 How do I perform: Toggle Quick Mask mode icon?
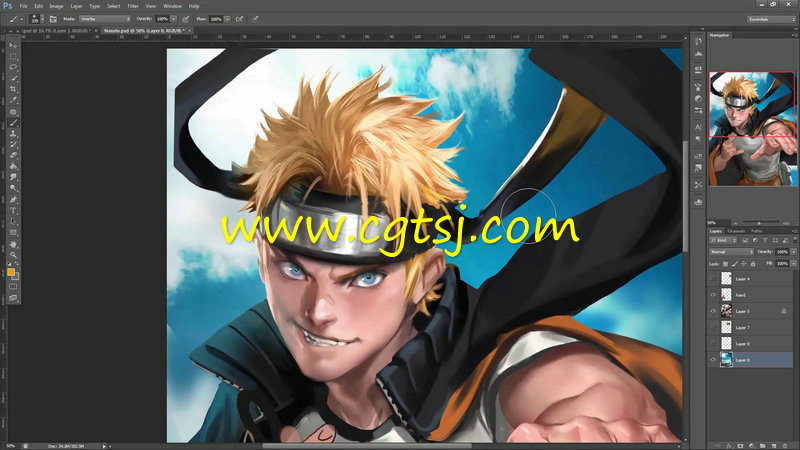coord(13,287)
